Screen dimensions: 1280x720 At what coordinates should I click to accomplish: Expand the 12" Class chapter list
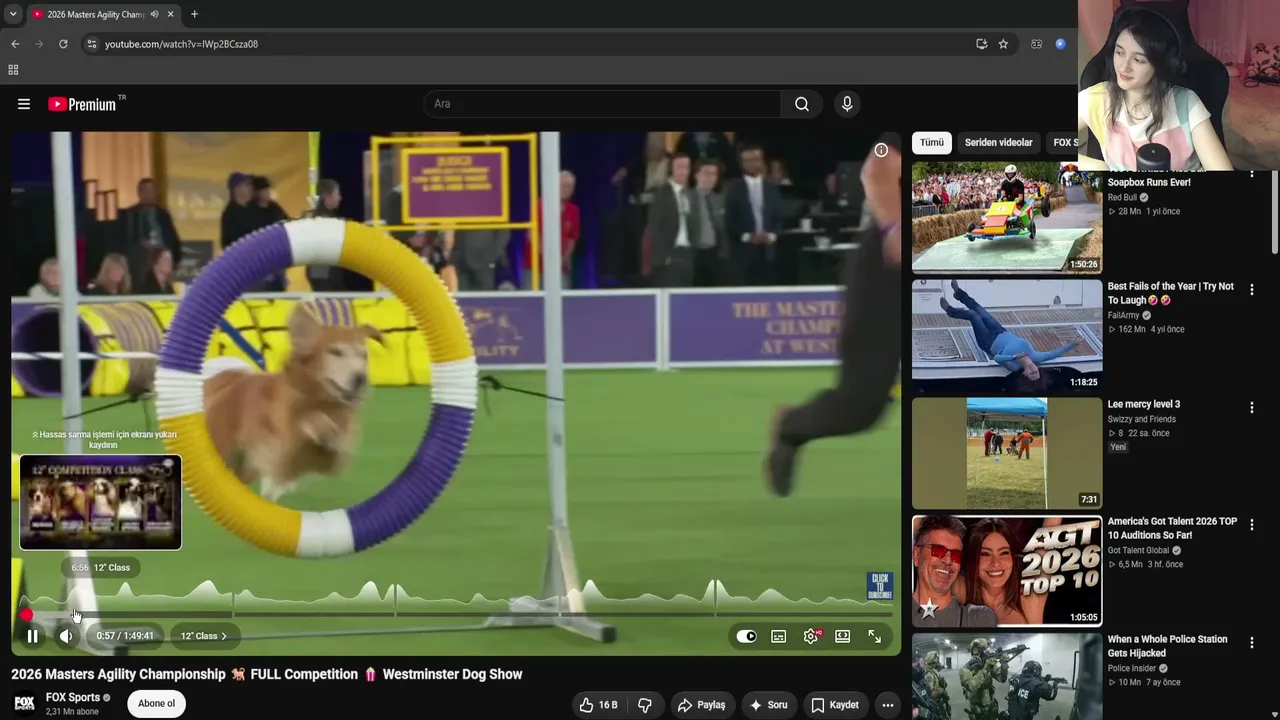[203, 636]
